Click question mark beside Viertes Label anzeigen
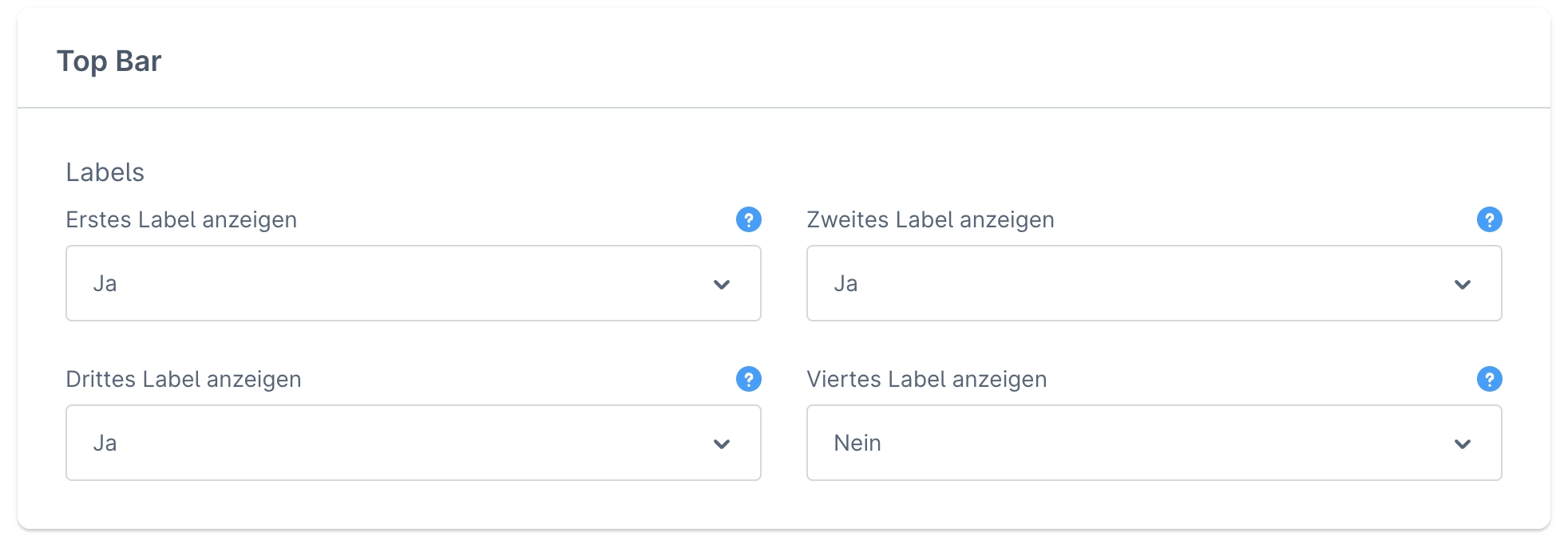The image size is (1568, 544). [1489, 379]
